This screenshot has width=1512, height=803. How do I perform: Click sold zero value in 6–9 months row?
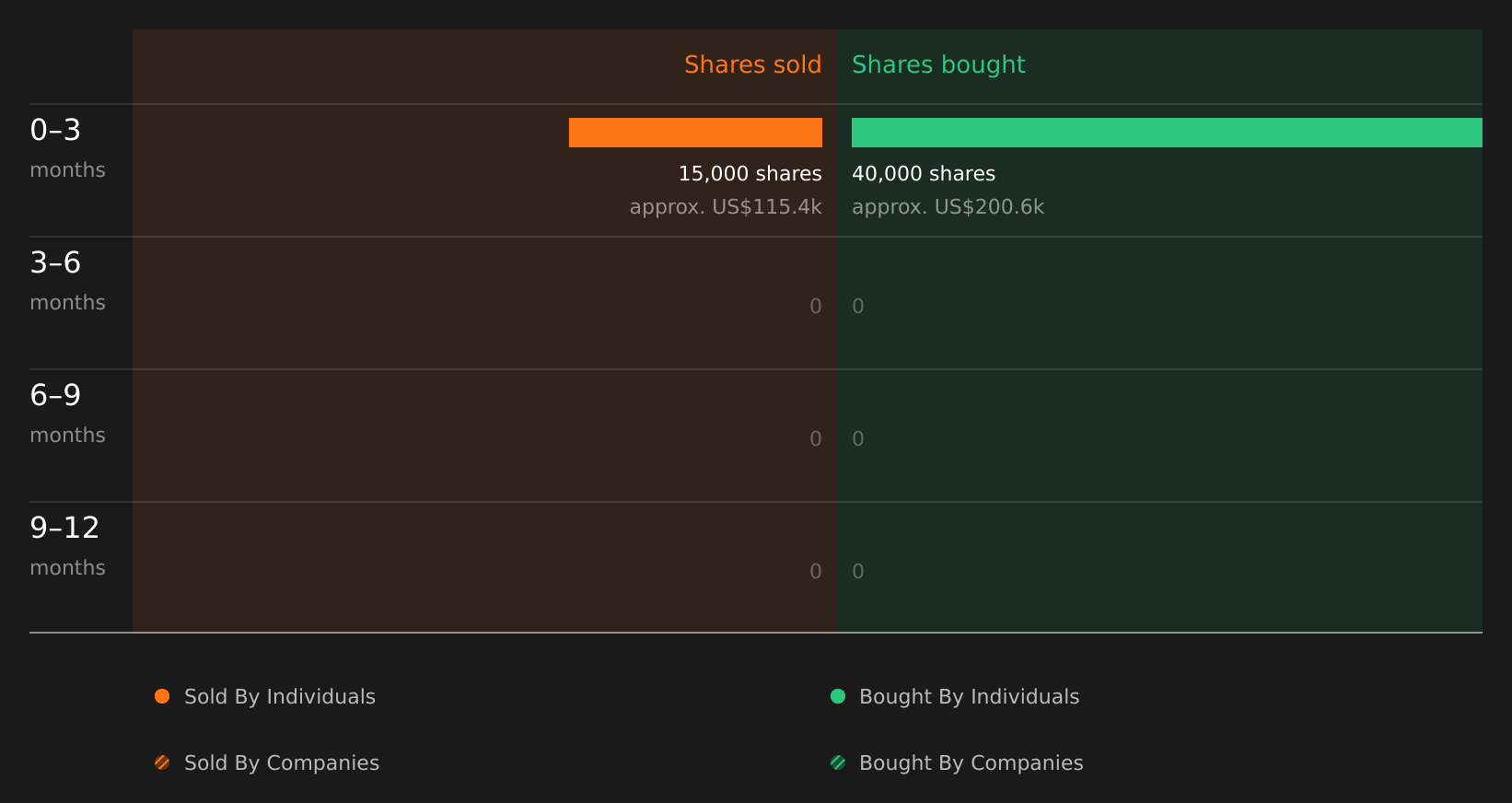(x=816, y=439)
